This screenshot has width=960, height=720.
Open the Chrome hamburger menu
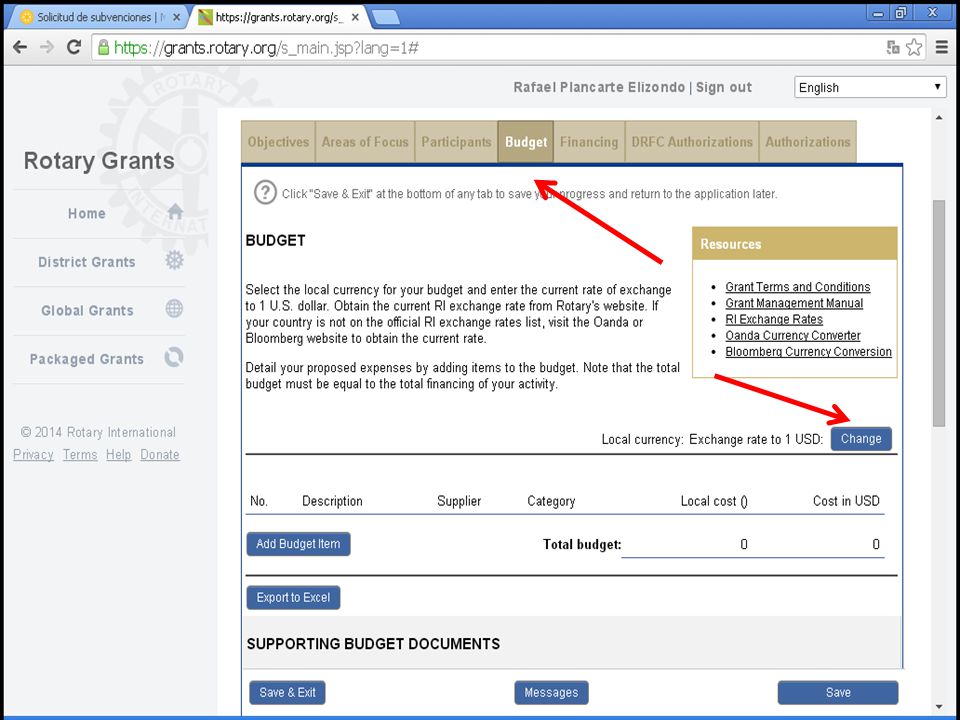click(x=942, y=47)
